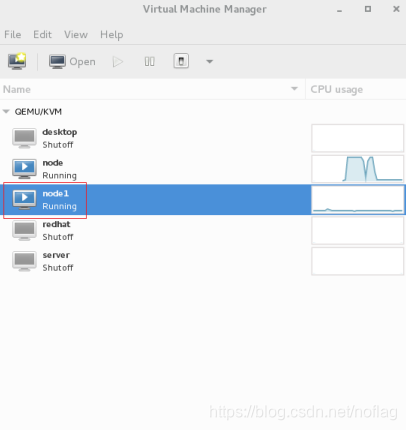The image size is (406, 430).
Task: Open the View menu
Action: pos(76,34)
